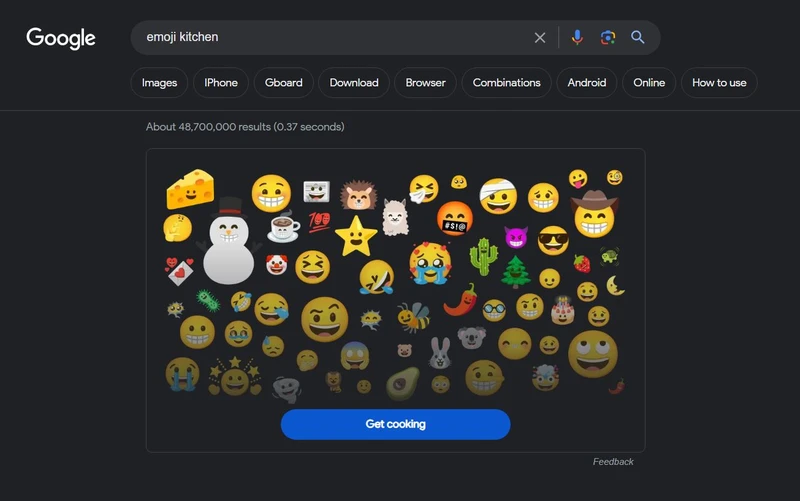Click the head-bandage face emoji
Screen dimensions: 800x501
click(498, 196)
